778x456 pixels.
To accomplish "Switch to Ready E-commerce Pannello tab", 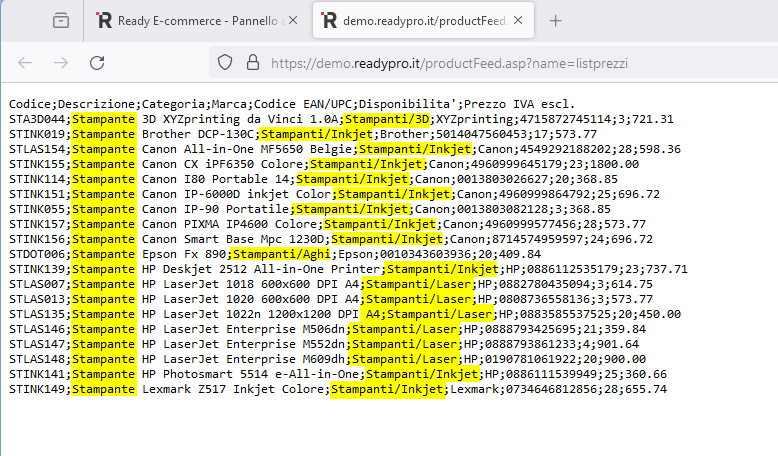I will (197, 21).
